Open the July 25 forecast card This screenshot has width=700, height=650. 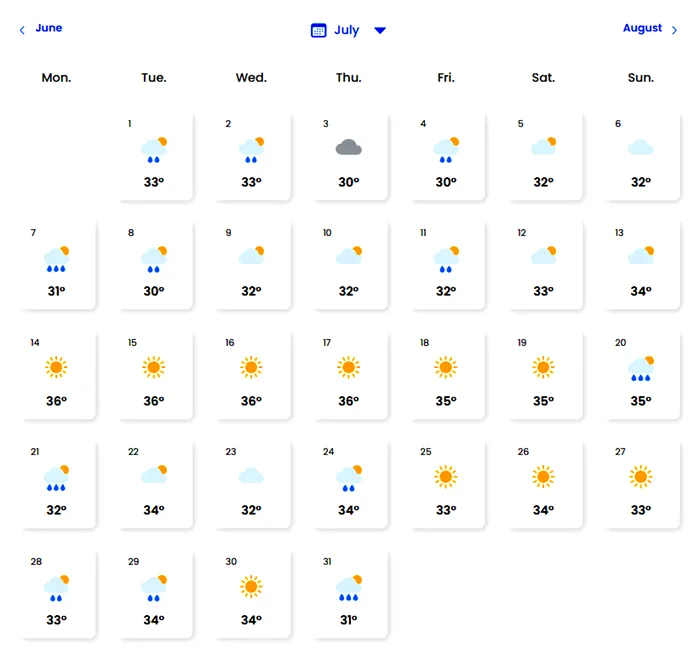pos(446,485)
